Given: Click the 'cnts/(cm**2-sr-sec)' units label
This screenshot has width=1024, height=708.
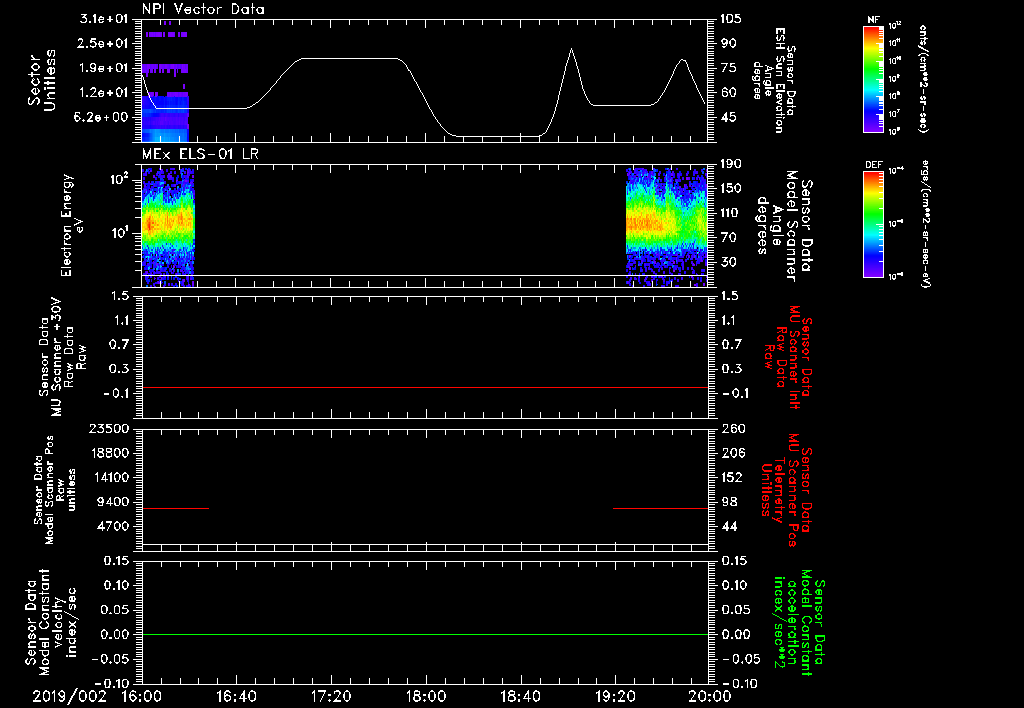Looking at the screenshot, I should [923, 78].
